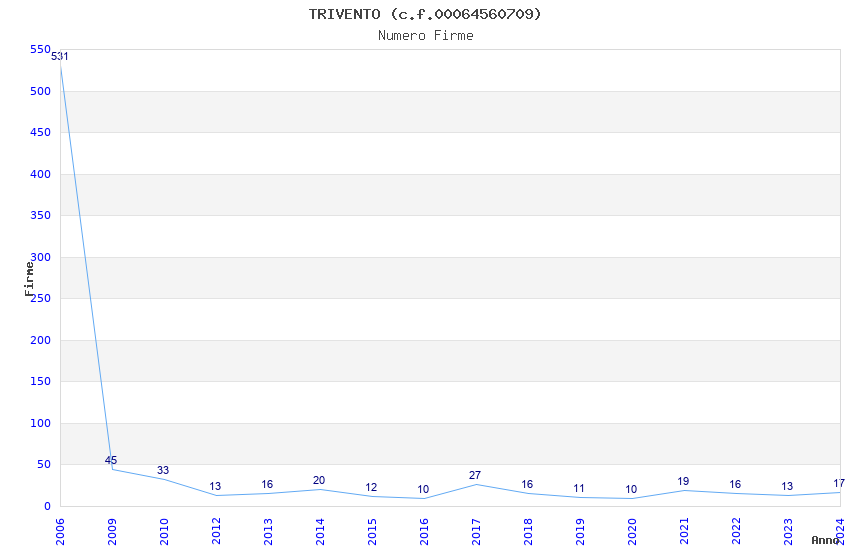Click the data label 10 above 2020
Image resolution: width=850 pixels, height=550 pixels.
point(631,489)
